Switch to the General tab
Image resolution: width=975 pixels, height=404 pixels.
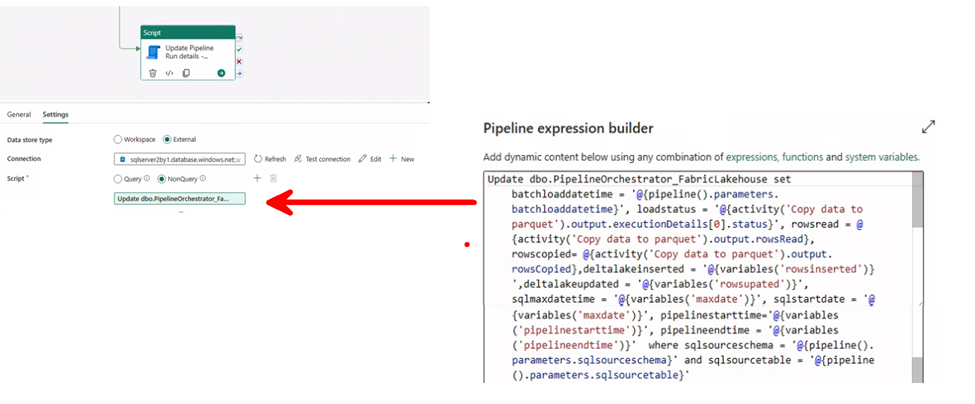pos(19,114)
